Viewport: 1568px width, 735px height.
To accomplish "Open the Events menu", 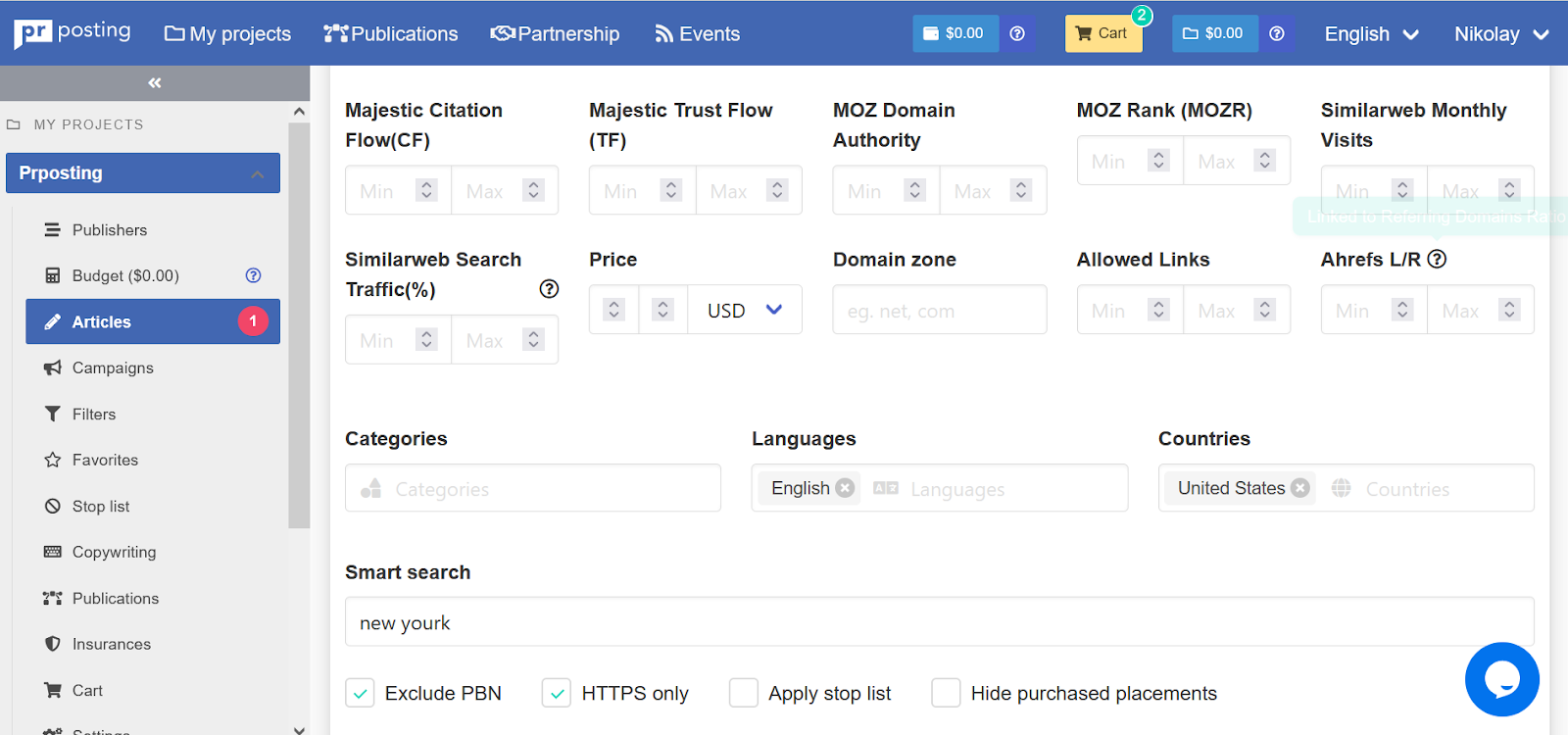I will [x=698, y=34].
